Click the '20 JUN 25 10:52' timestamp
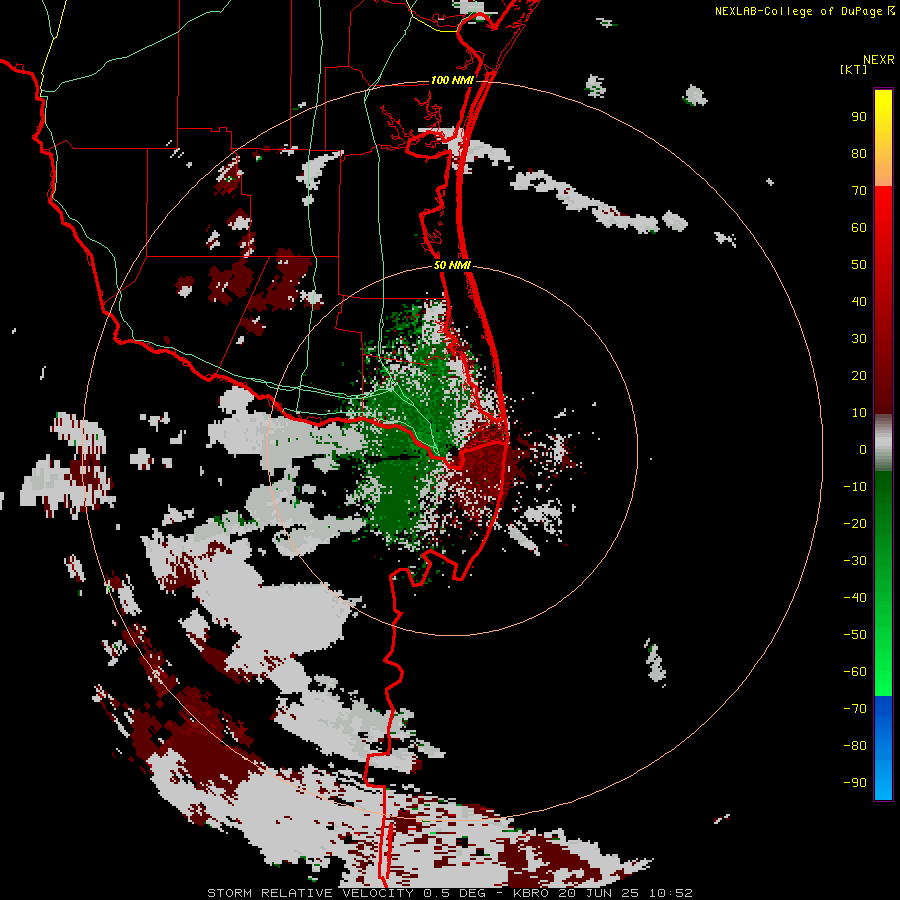The image size is (900, 900). pyautogui.click(x=626, y=893)
